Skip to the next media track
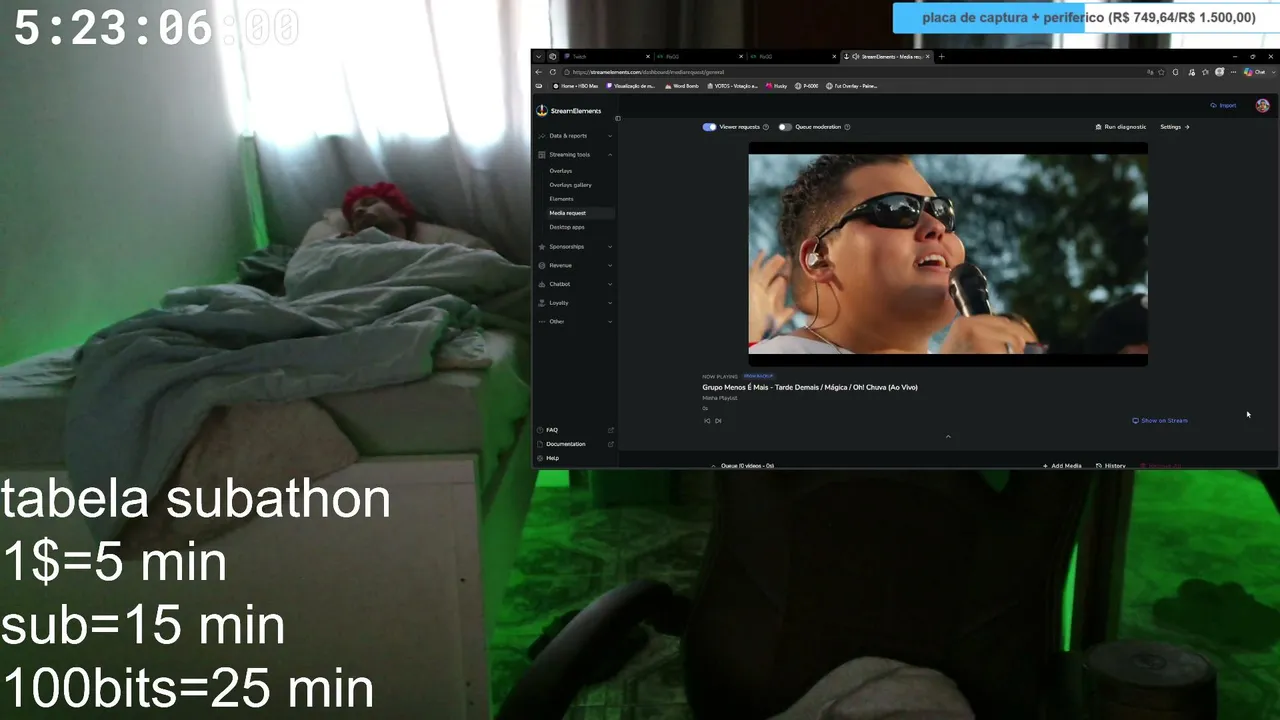 (718, 421)
